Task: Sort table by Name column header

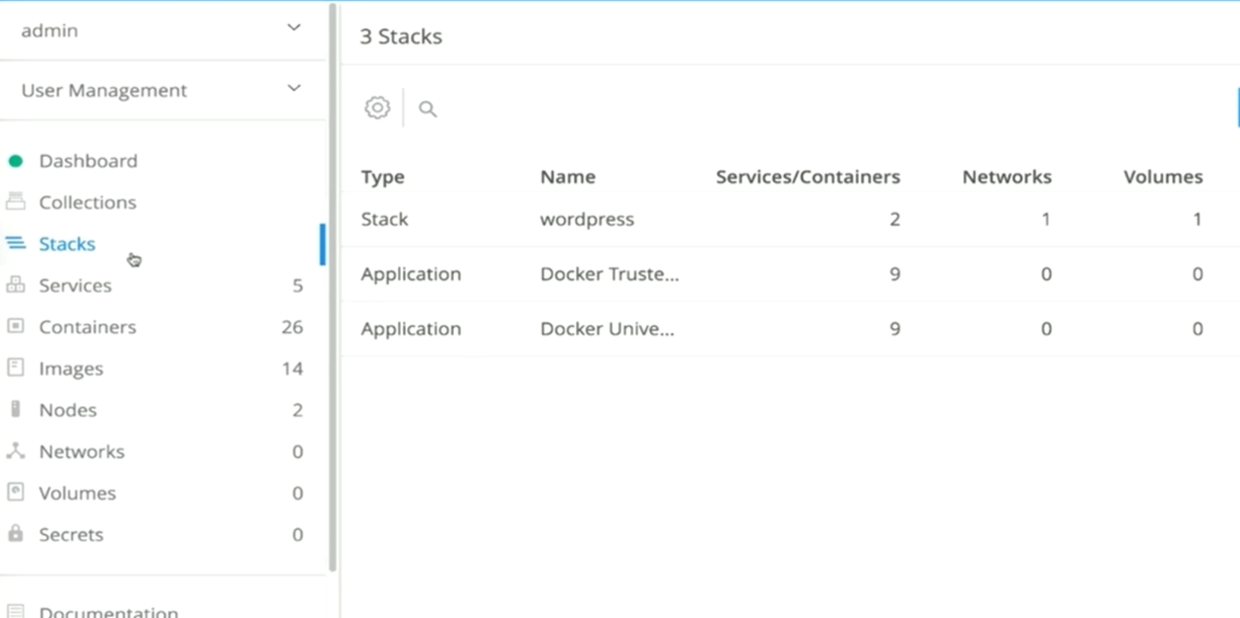Action: (568, 177)
